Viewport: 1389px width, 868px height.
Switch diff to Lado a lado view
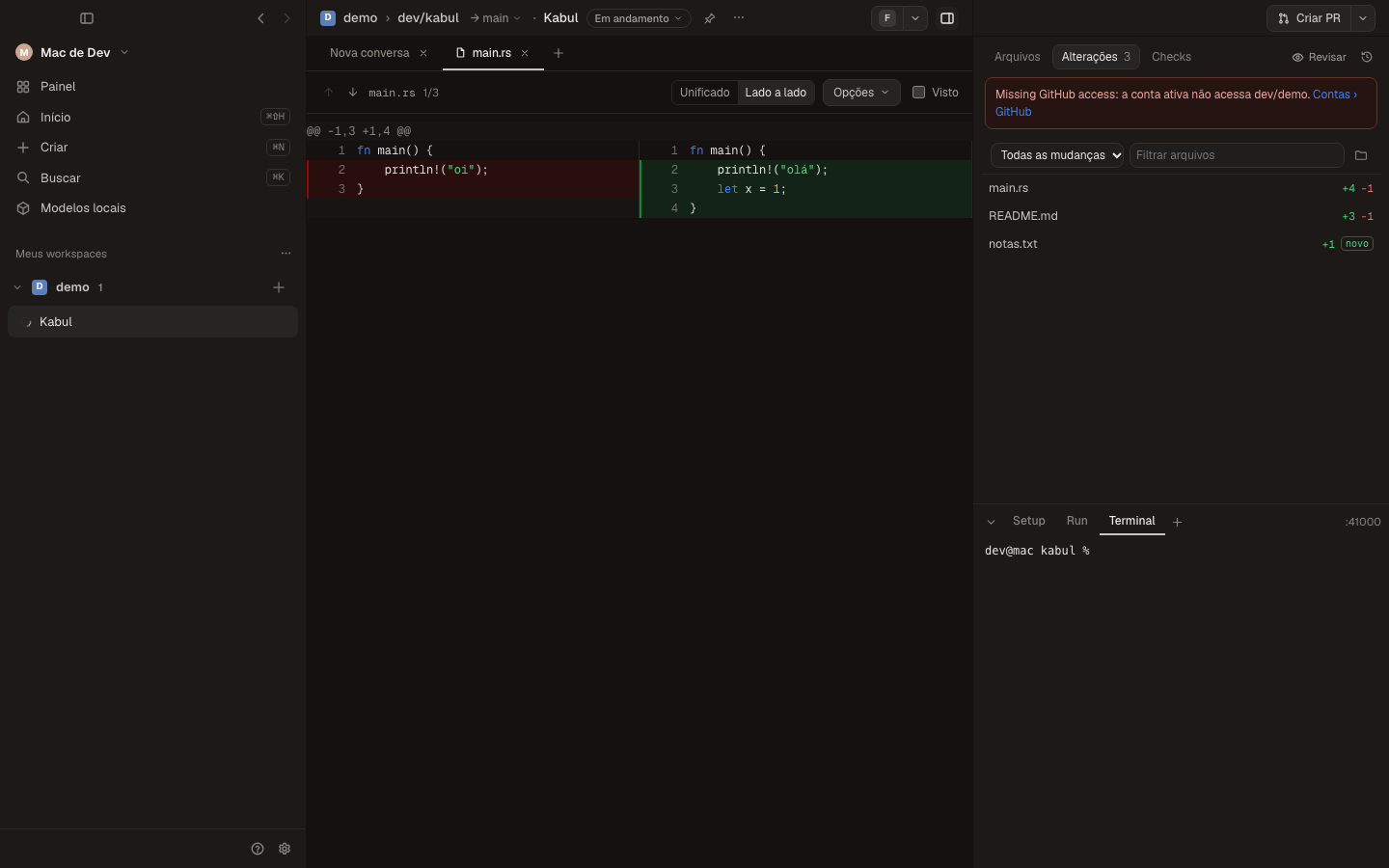pyautogui.click(x=776, y=93)
